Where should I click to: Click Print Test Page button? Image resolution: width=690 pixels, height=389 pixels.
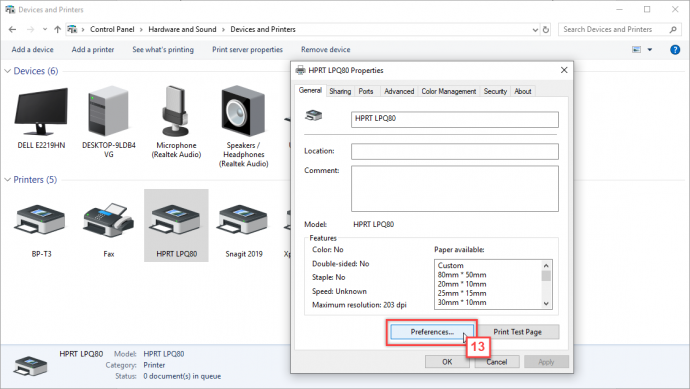(518, 332)
